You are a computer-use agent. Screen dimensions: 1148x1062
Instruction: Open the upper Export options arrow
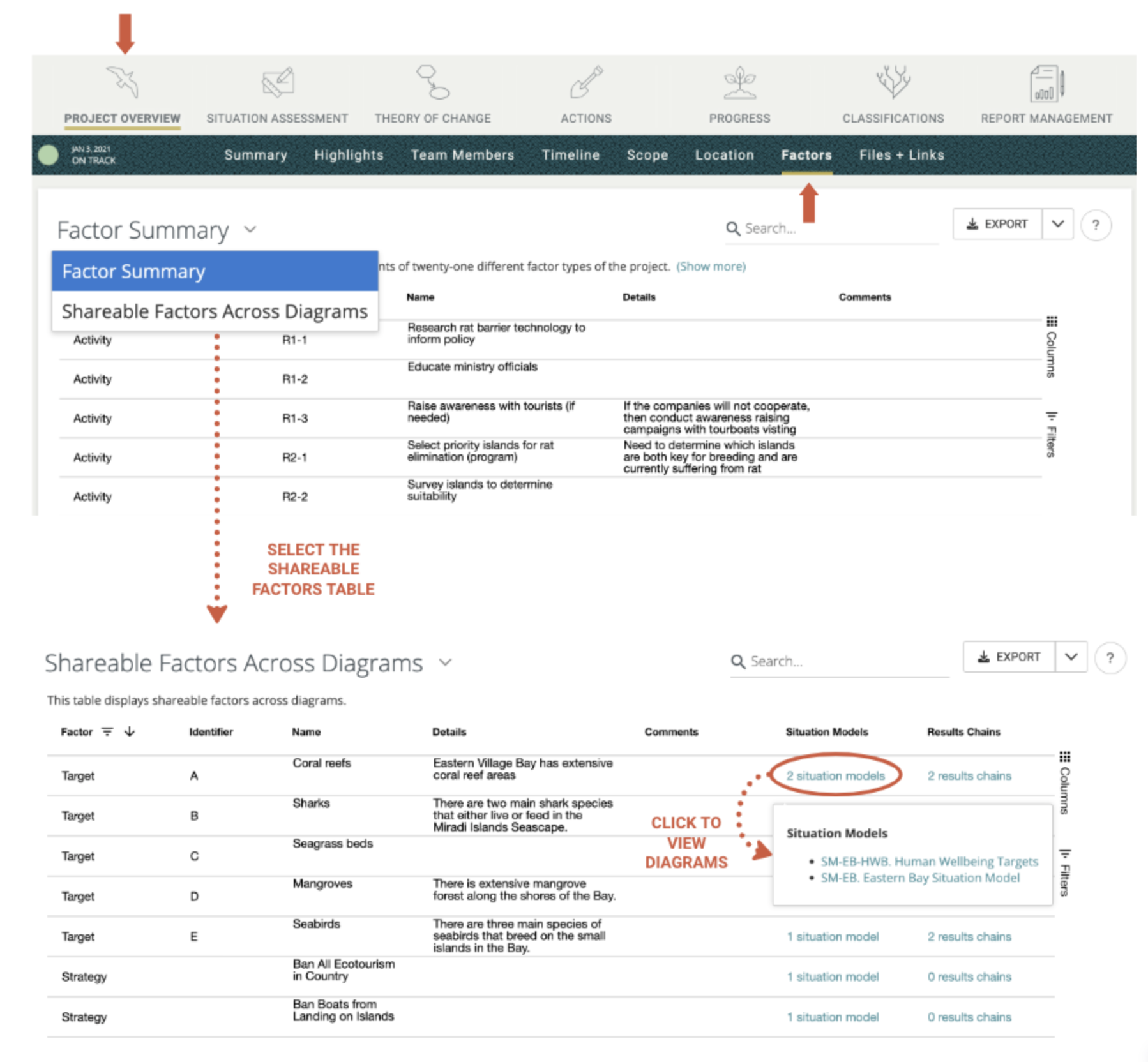point(1058,224)
